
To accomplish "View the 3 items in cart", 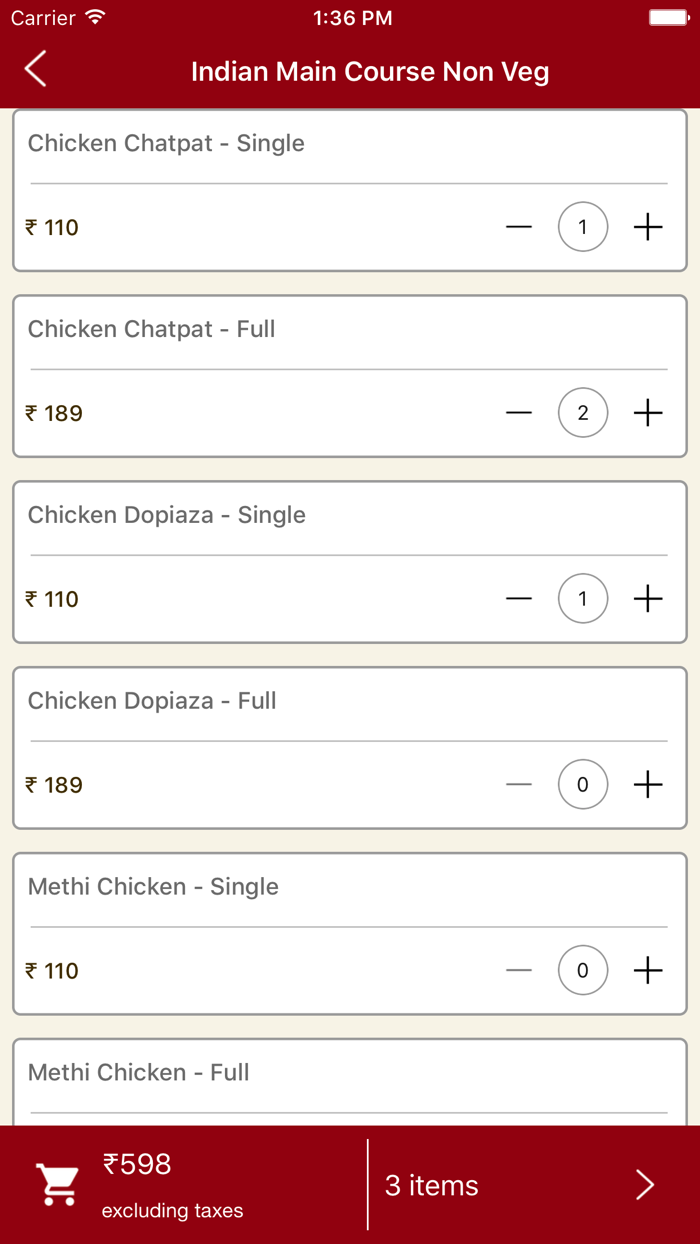I will click(432, 1186).
